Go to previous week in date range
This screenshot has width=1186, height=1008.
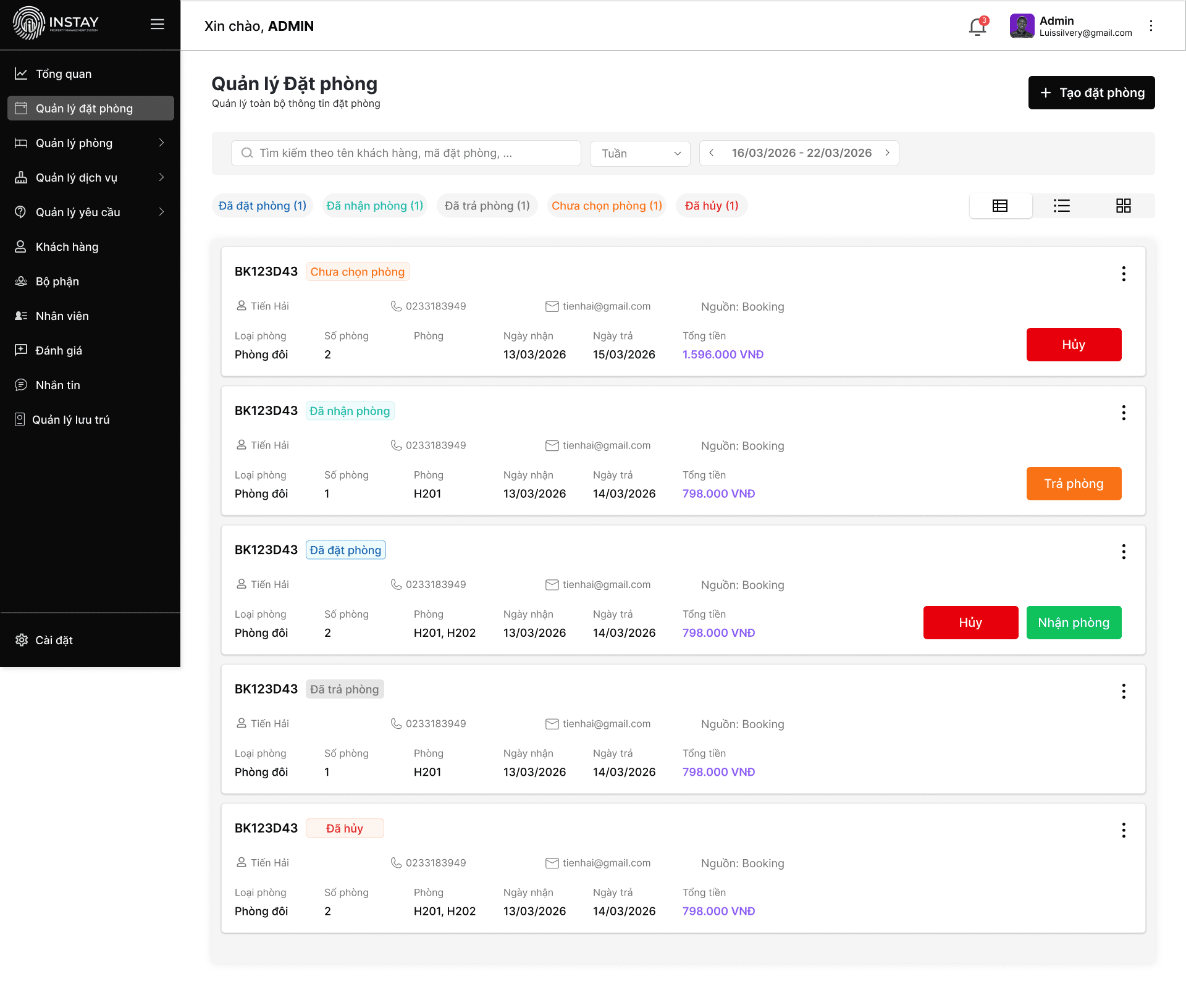712,153
